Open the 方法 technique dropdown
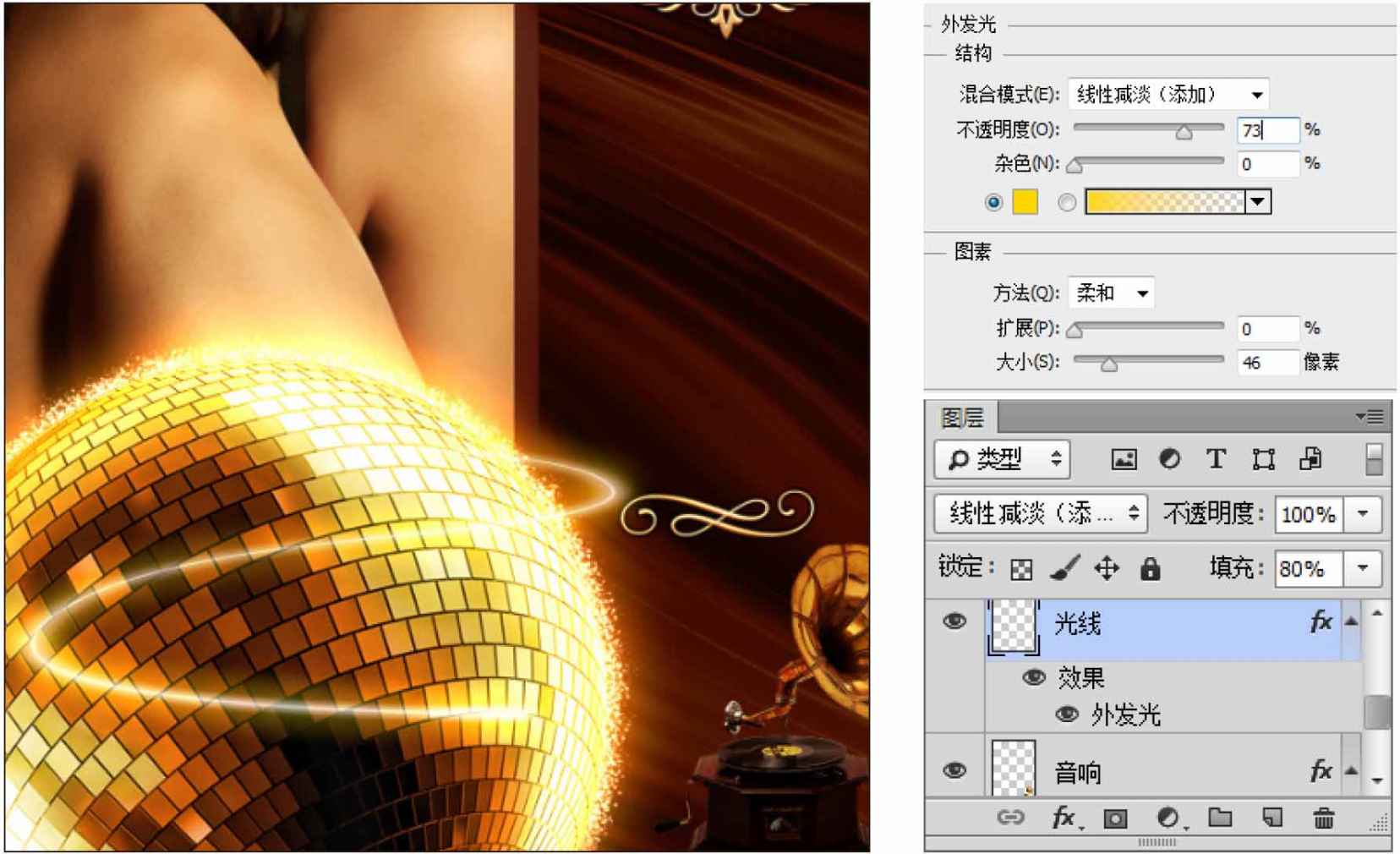This screenshot has height=854, width=1400. click(x=1111, y=293)
